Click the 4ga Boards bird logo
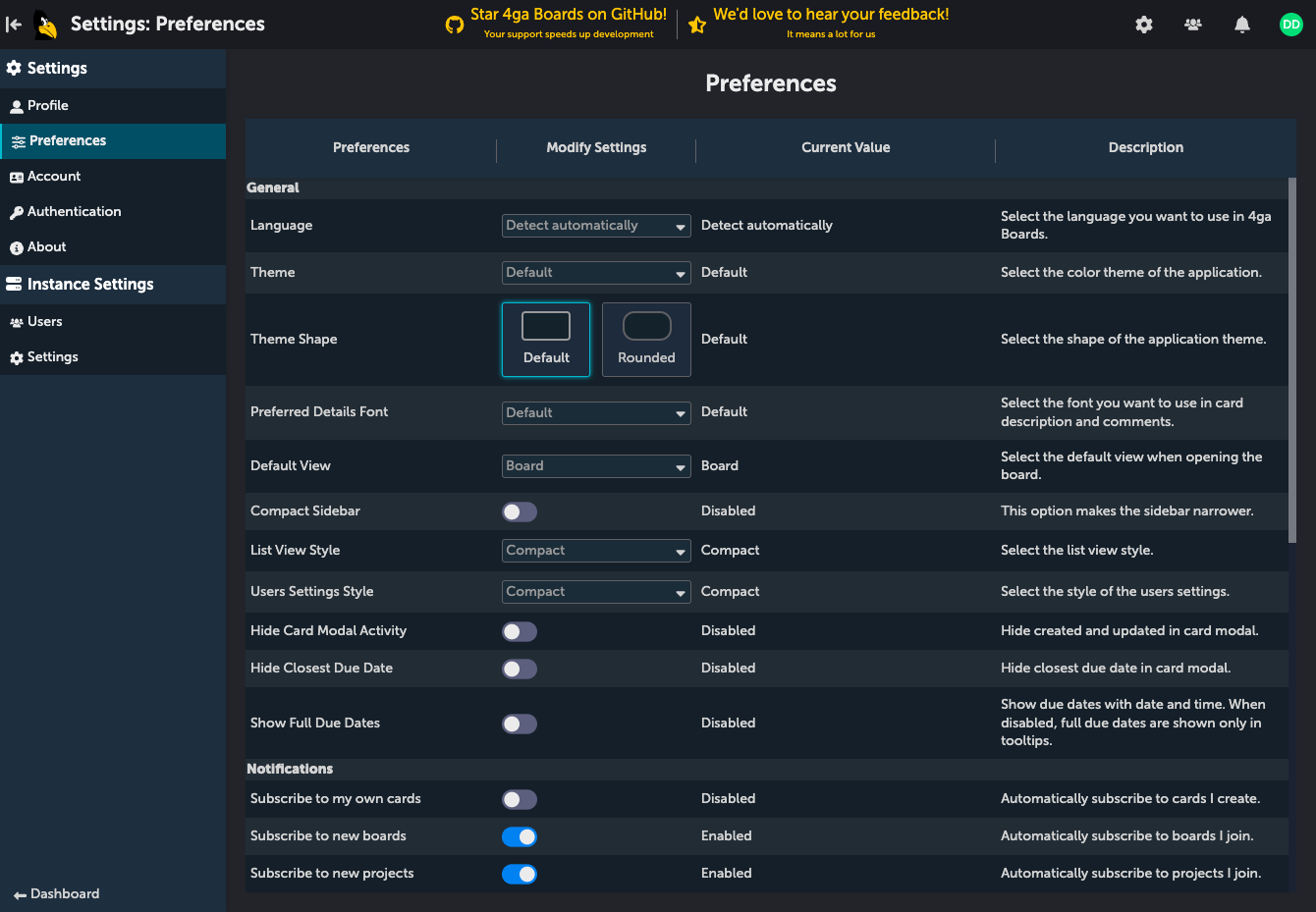This screenshot has height=912, width=1316. click(46, 25)
